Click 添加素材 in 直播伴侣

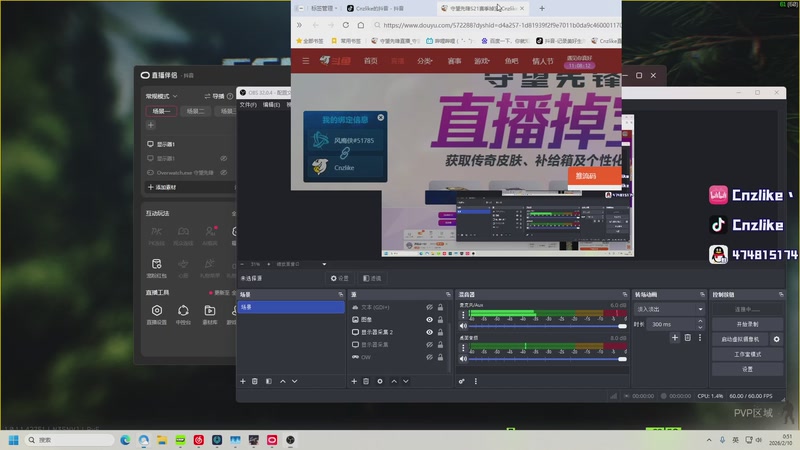[x=162, y=187]
